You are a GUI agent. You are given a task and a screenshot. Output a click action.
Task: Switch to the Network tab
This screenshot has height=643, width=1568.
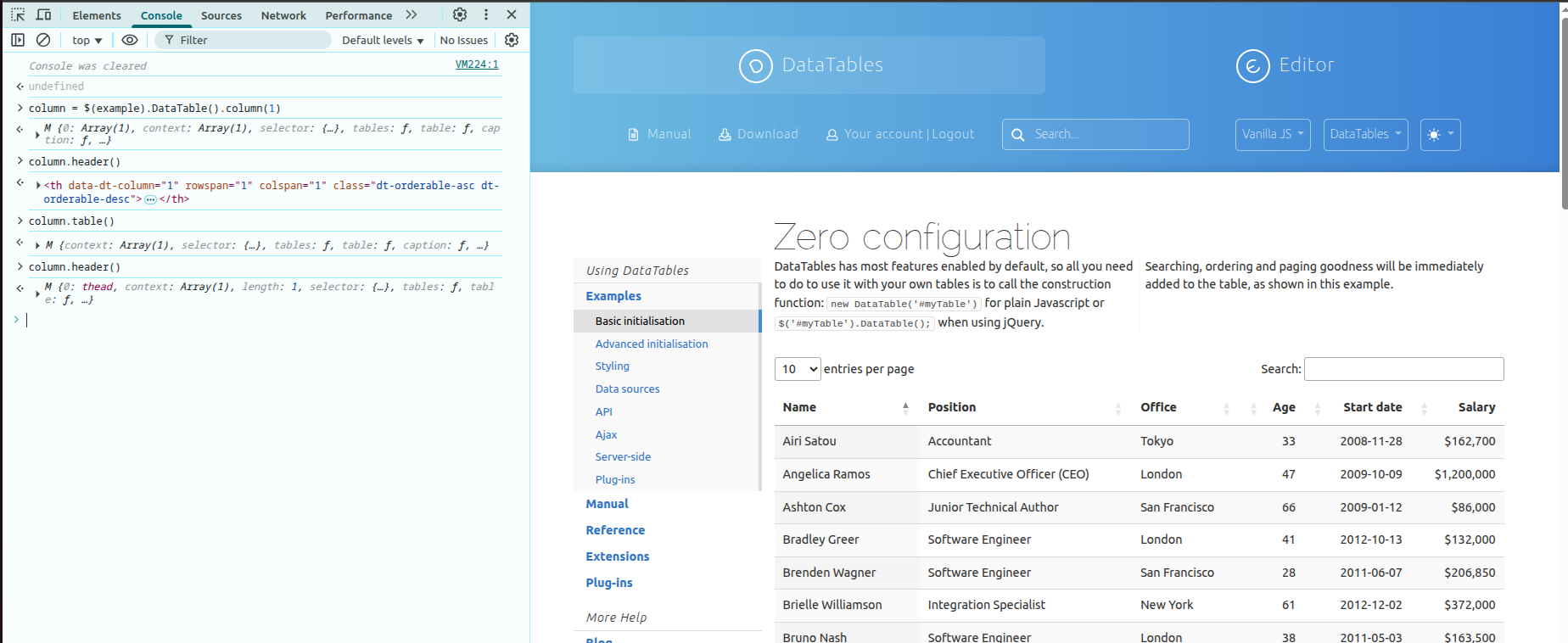coord(283,15)
